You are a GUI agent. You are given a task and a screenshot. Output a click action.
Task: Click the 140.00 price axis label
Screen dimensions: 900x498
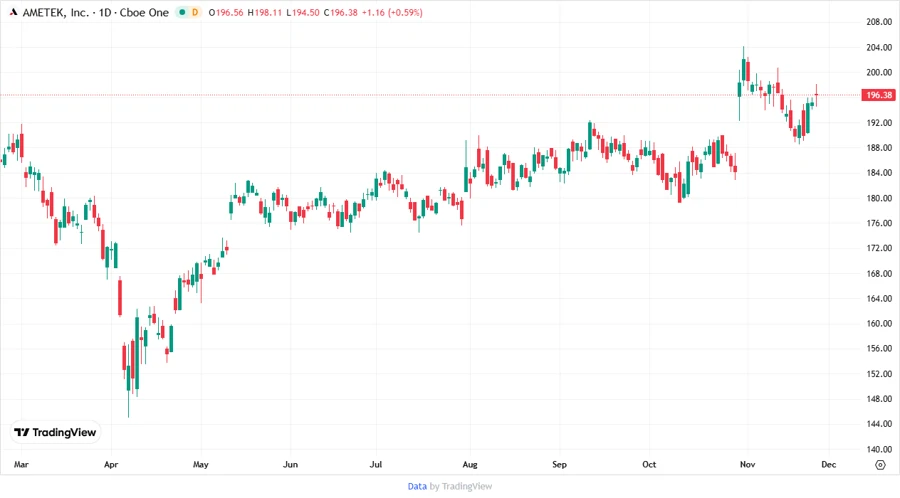[879, 449]
